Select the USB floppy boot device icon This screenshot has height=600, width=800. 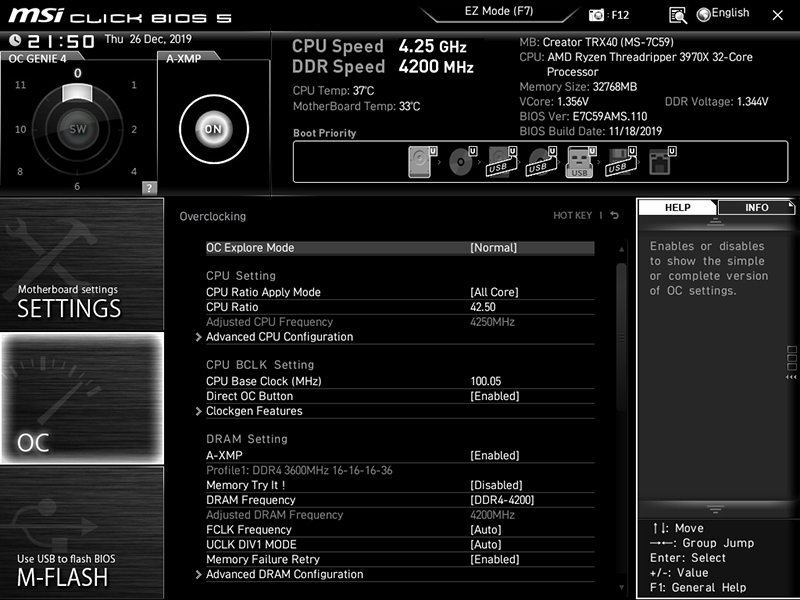pos(620,162)
